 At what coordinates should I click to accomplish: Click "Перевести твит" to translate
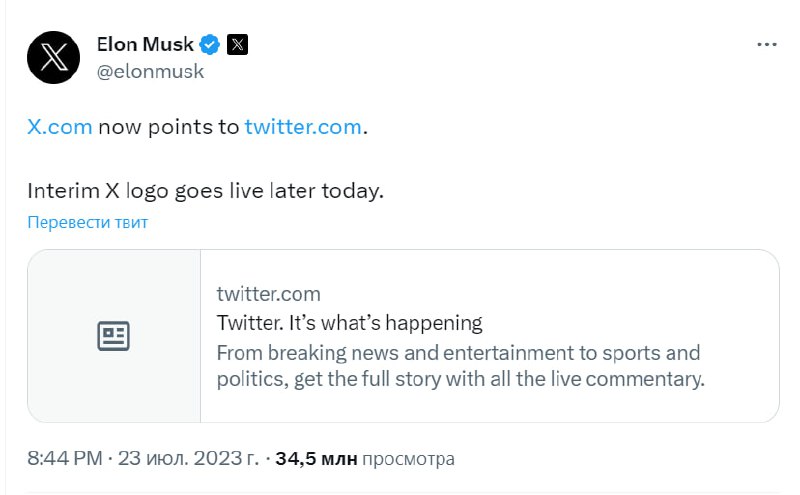coord(88,222)
